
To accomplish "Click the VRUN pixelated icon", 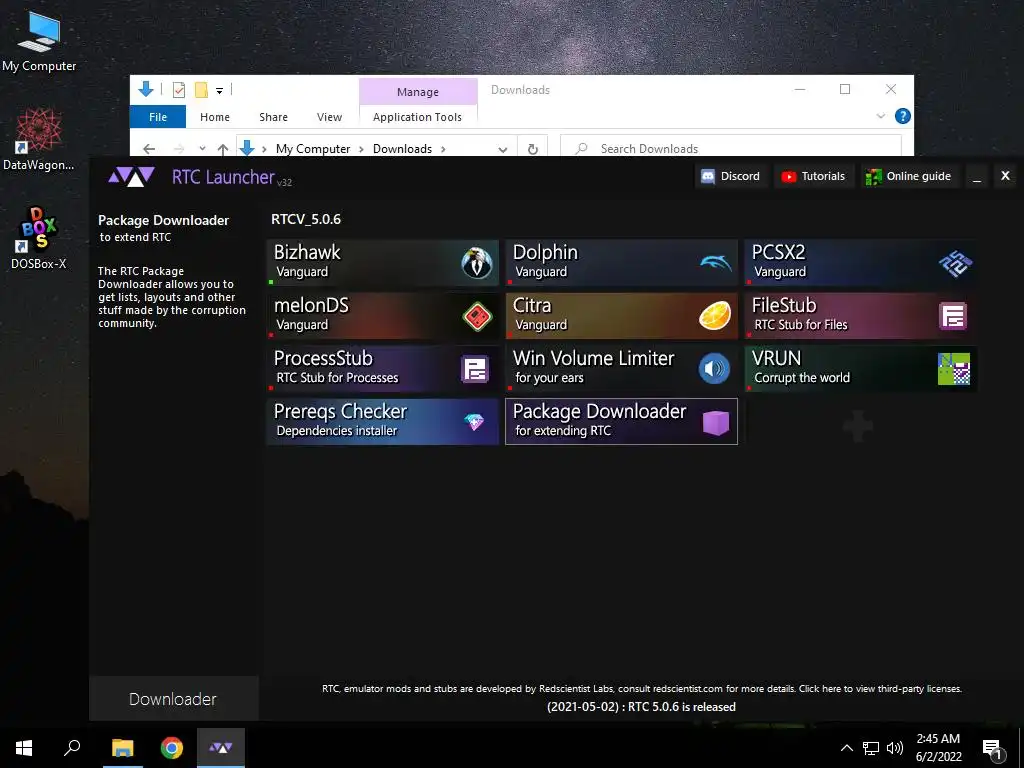I will click(953, 369).
